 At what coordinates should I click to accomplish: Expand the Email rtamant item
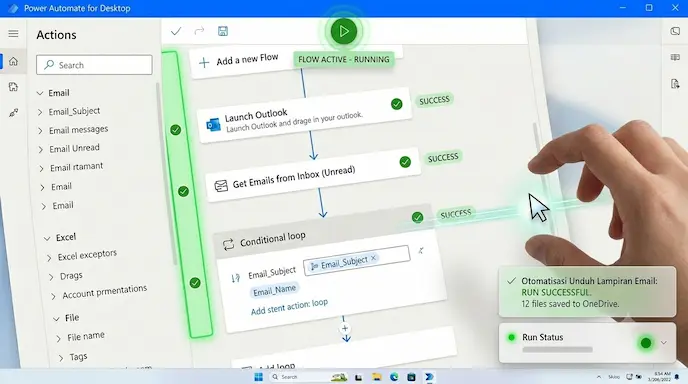coord(41,169)
